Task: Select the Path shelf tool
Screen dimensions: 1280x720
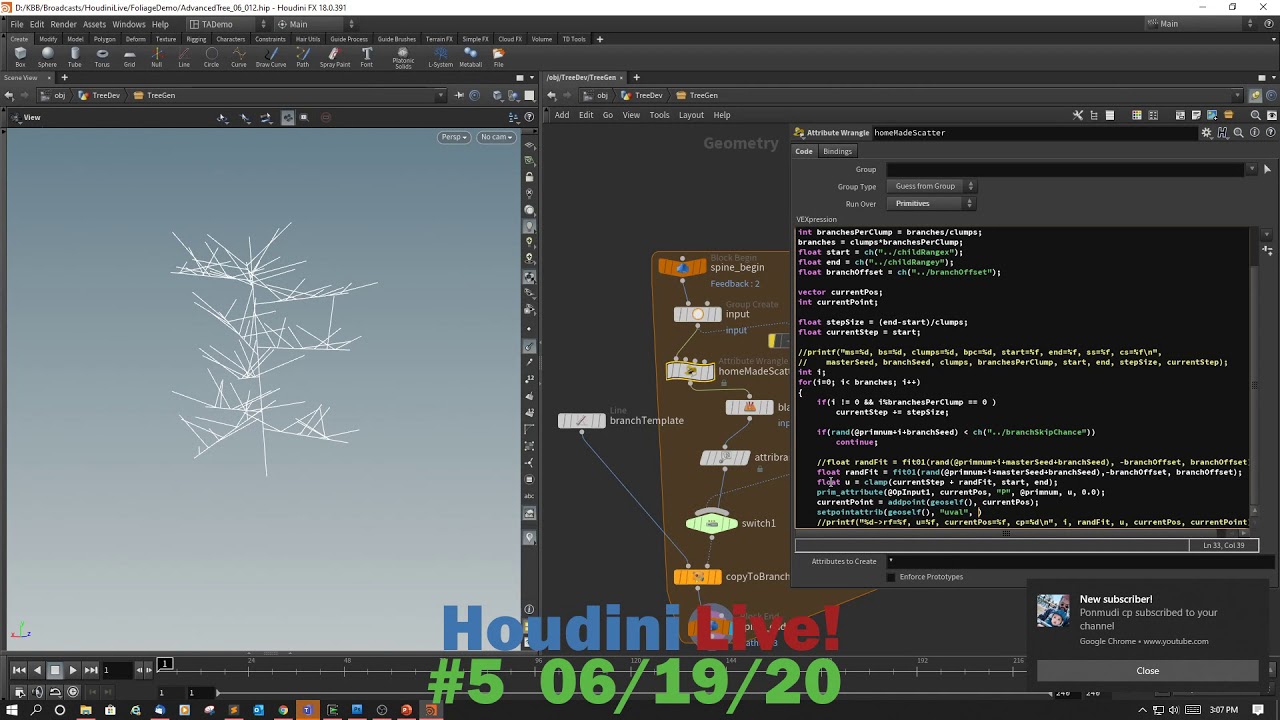Action: 303,58
